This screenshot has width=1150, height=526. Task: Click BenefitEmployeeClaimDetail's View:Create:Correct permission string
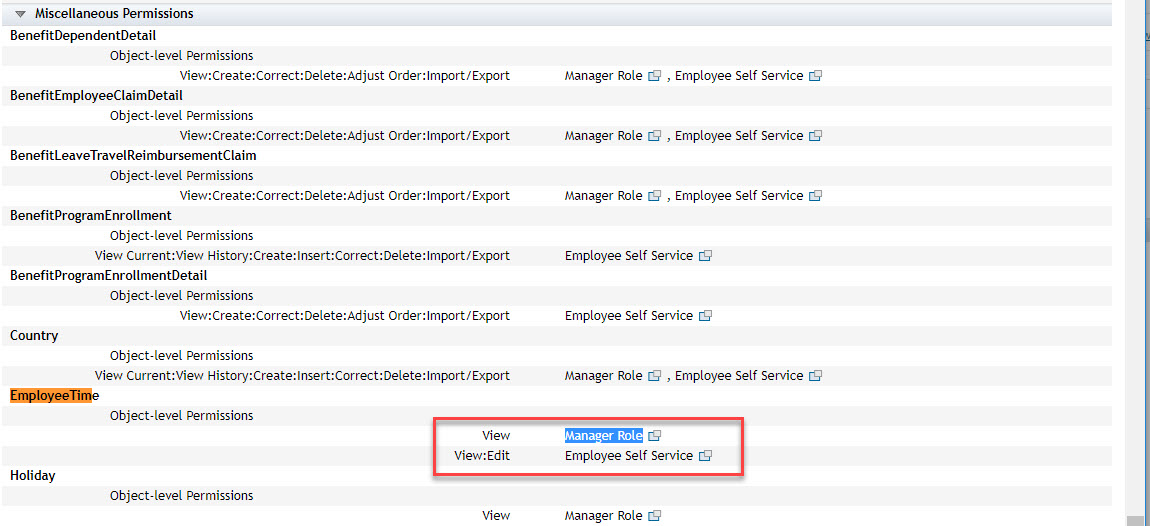(345, 136)
